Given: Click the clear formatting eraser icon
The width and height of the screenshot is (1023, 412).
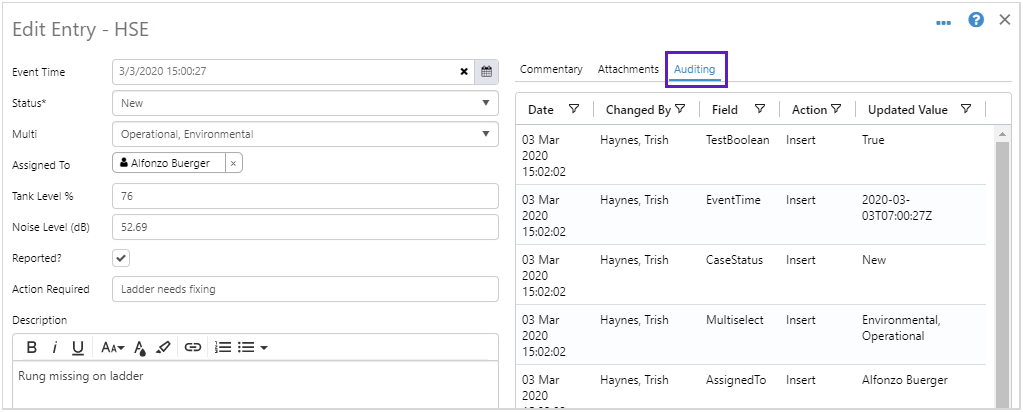Looking at the screenshot, I should click(164, 347).
